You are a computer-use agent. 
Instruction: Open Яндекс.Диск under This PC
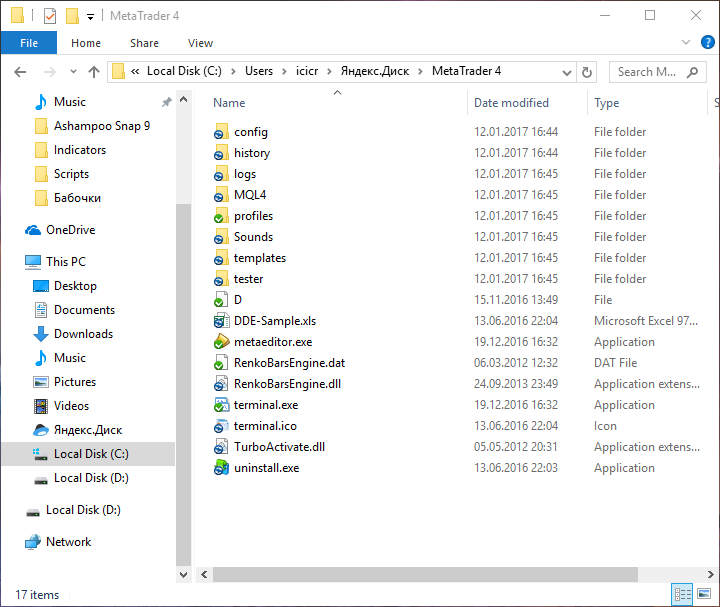(88, 430)
